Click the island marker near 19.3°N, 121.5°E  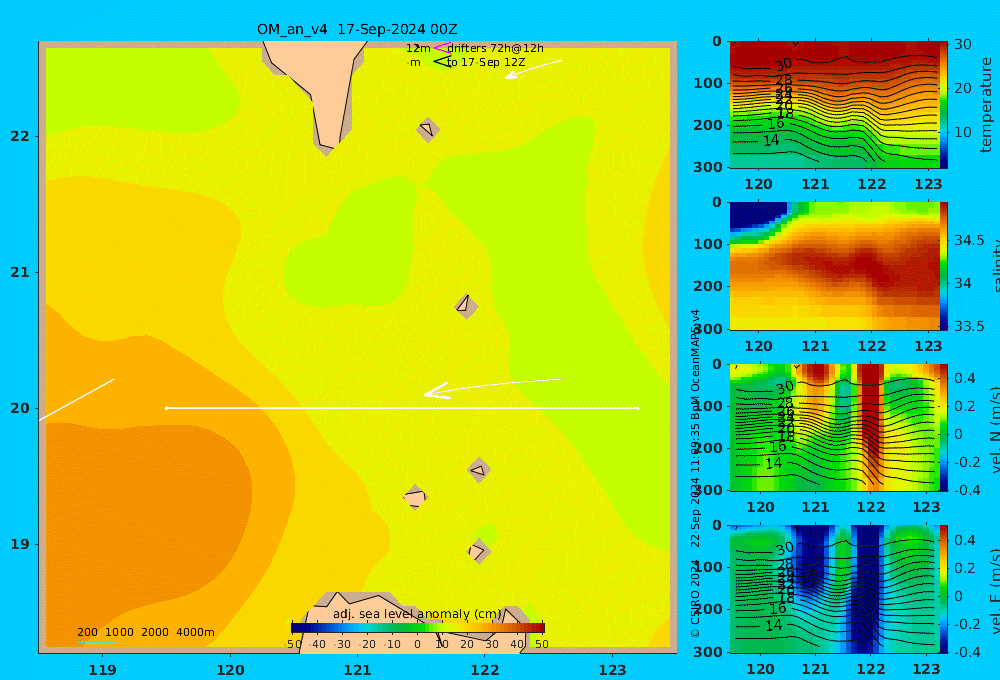point(415,497)
